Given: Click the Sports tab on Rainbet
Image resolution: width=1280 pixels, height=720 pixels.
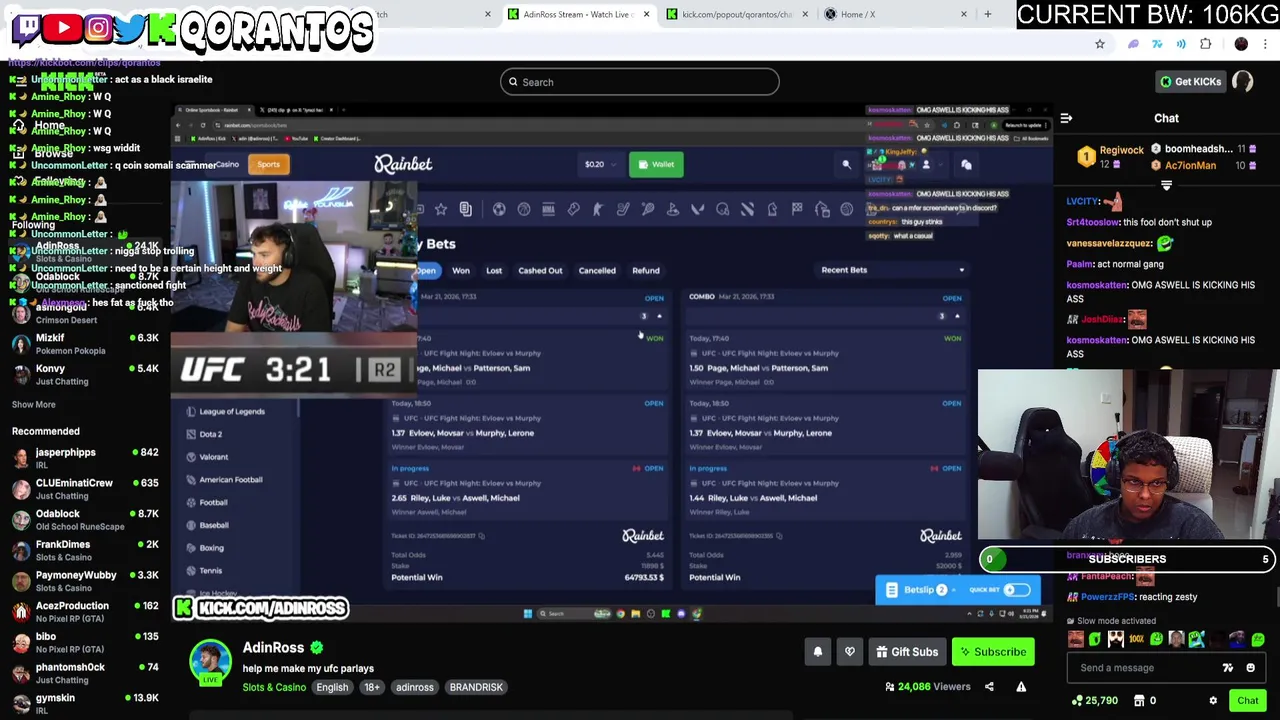Looking at the screenshot, I should click(x=268, y=165).
